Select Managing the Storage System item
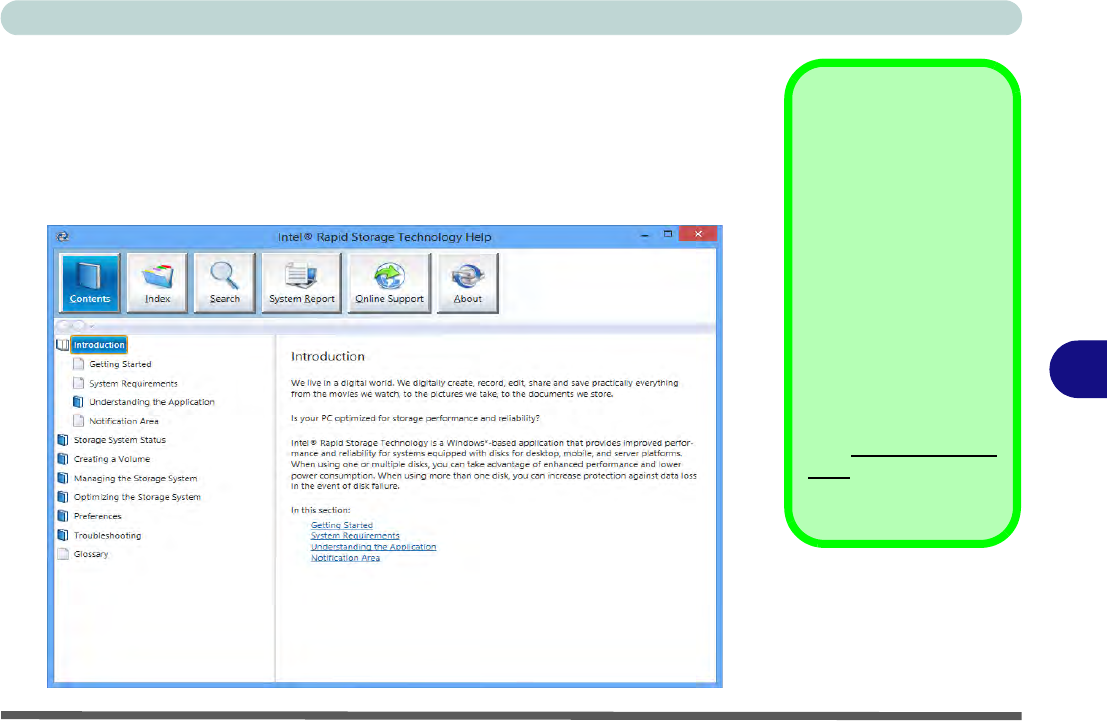 click(x=136, y=478)
